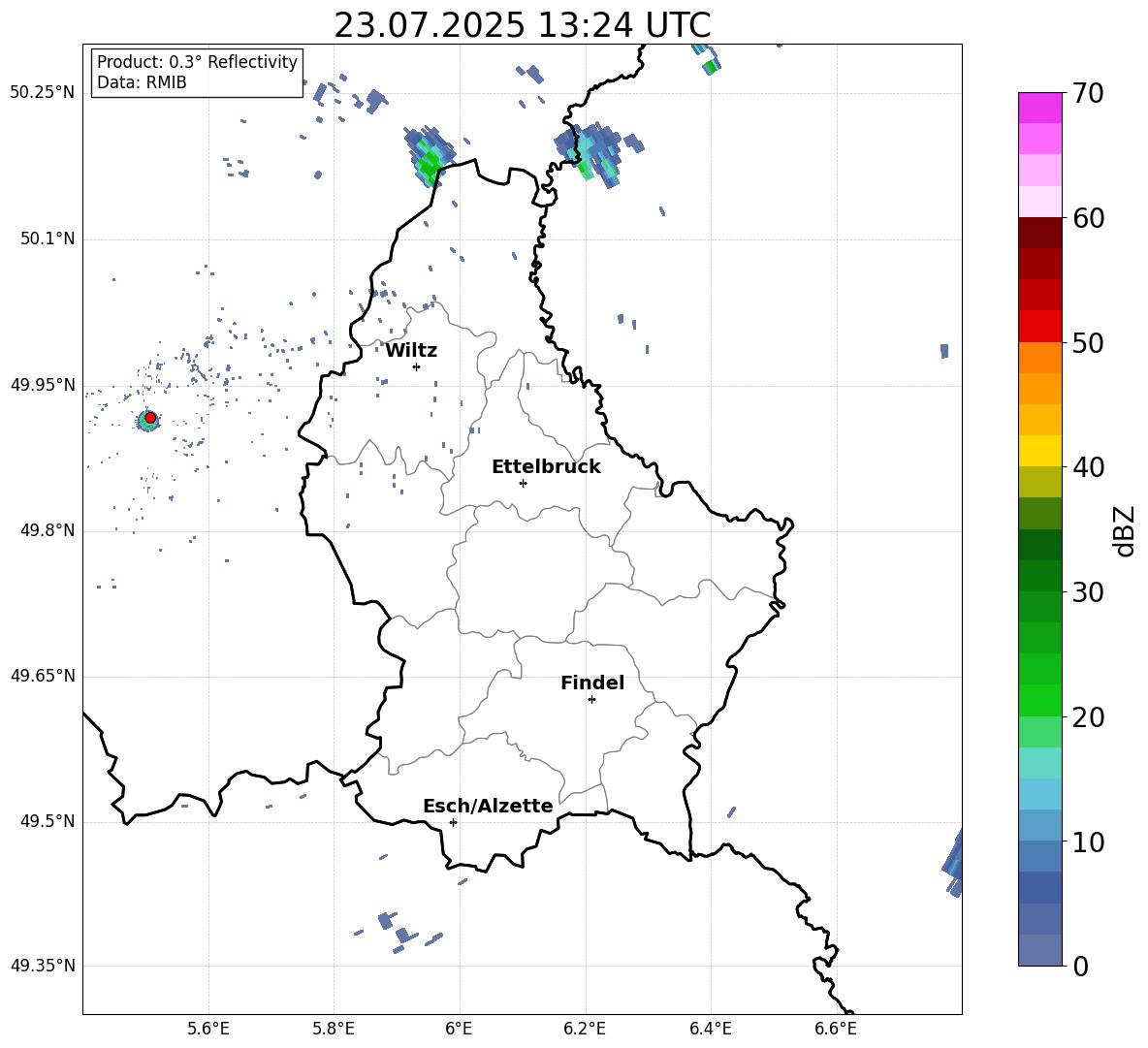Click the 70 value on the colorbar
This screenshot has height=1048, width=1148.
(1088, 93)
